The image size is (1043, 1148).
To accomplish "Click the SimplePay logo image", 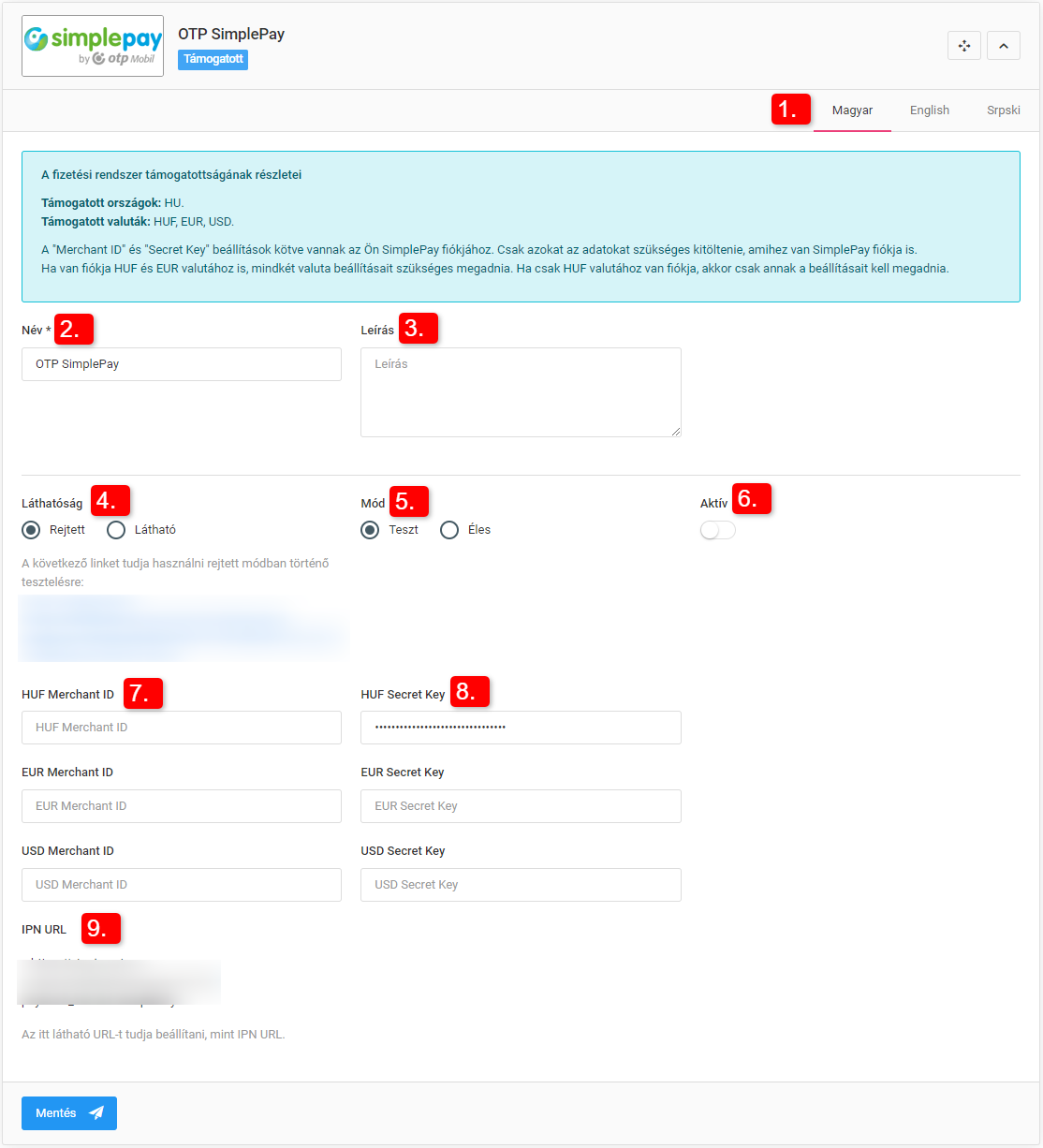I will 93,46.
